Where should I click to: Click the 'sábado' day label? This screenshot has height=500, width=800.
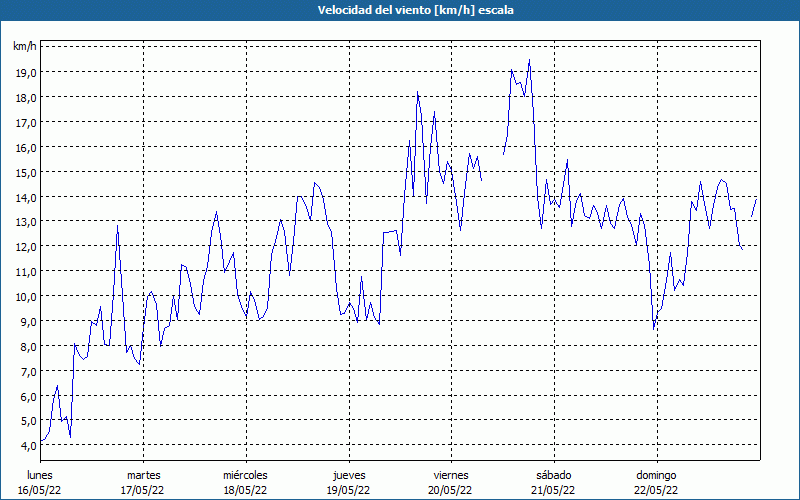(x=554, y=475)
